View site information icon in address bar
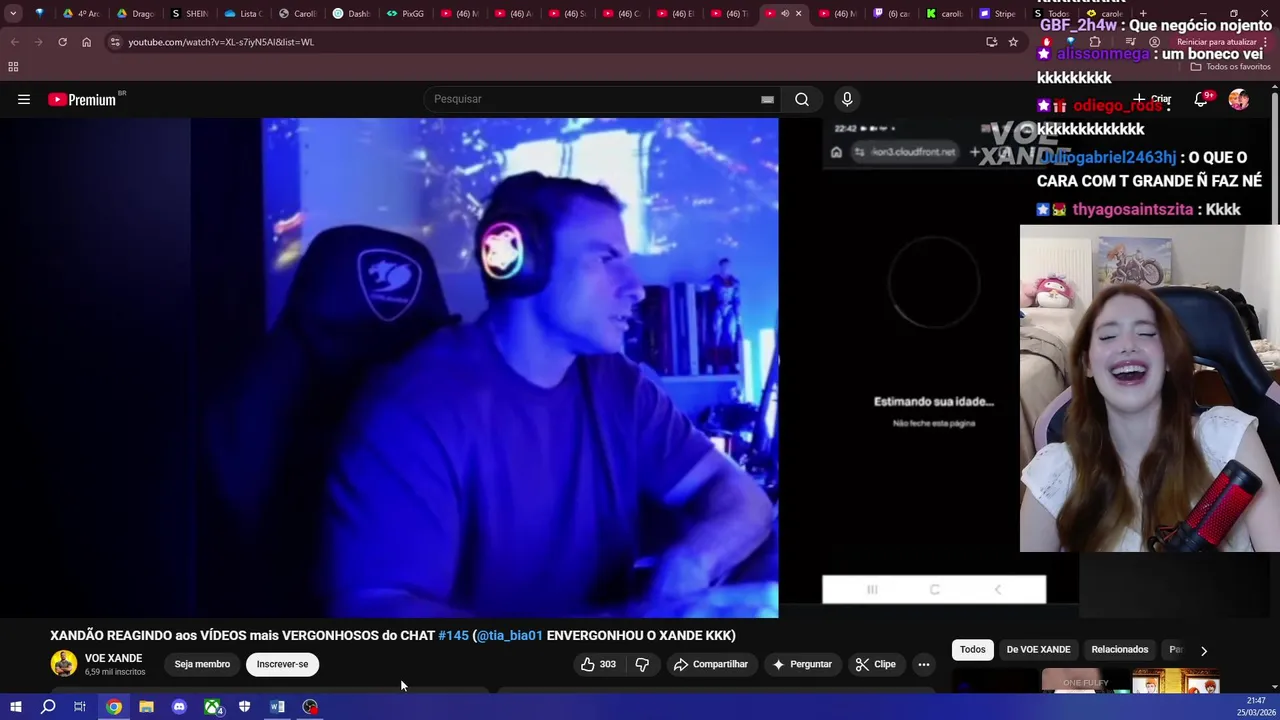This screenshot has height=720, width=1280. coord(115,42)
